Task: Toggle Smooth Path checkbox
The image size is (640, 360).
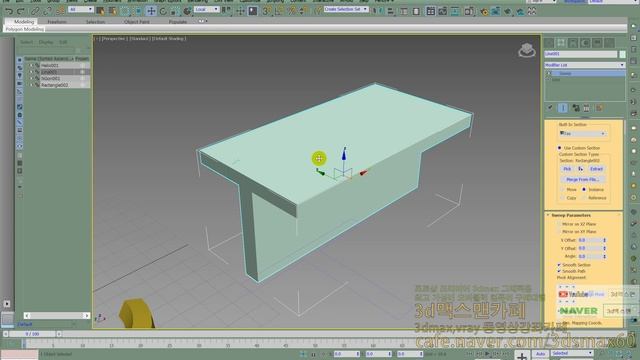Action: tap(559, 271)
